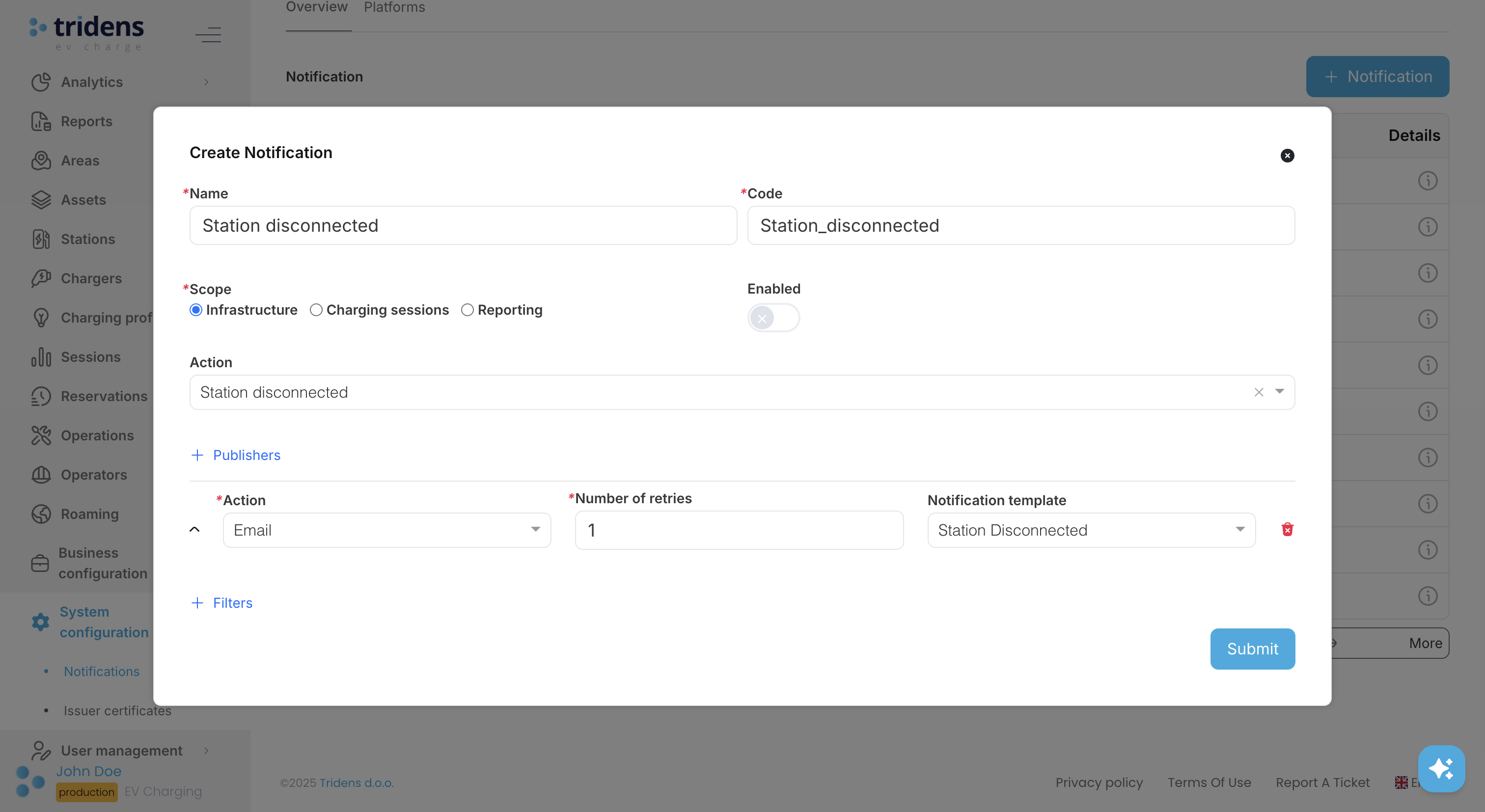Open the Chargers section

[91, 278]
